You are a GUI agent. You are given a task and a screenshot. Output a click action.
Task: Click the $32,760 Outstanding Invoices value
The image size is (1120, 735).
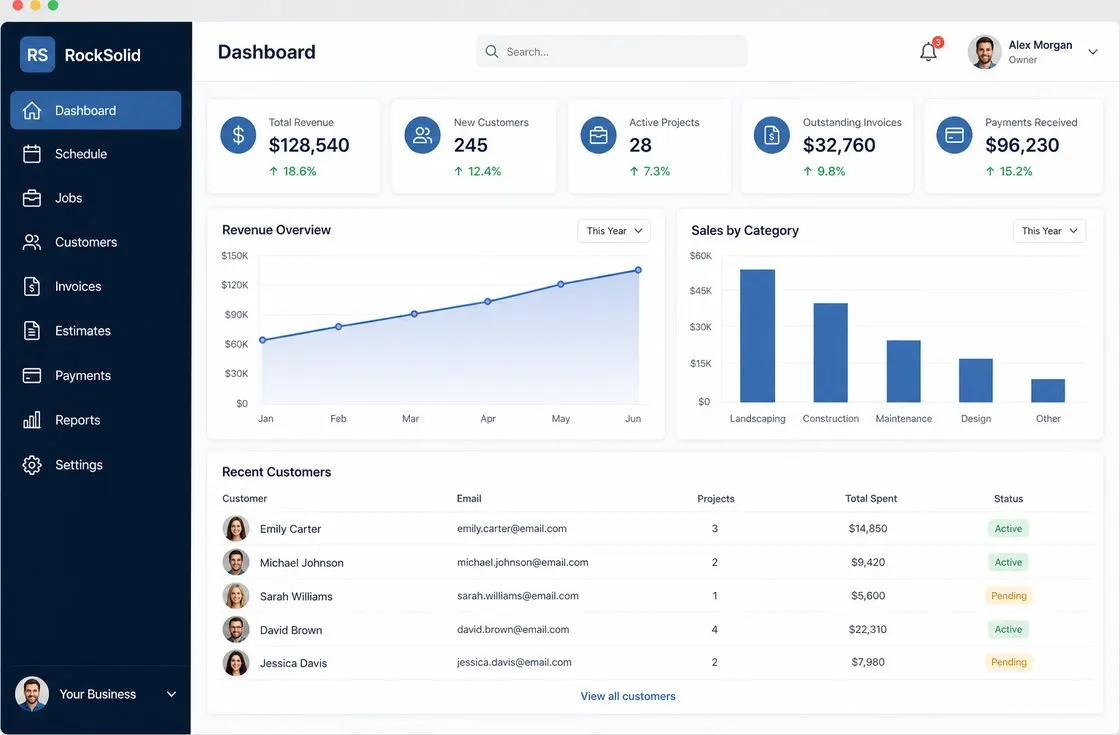coord(839,145)
